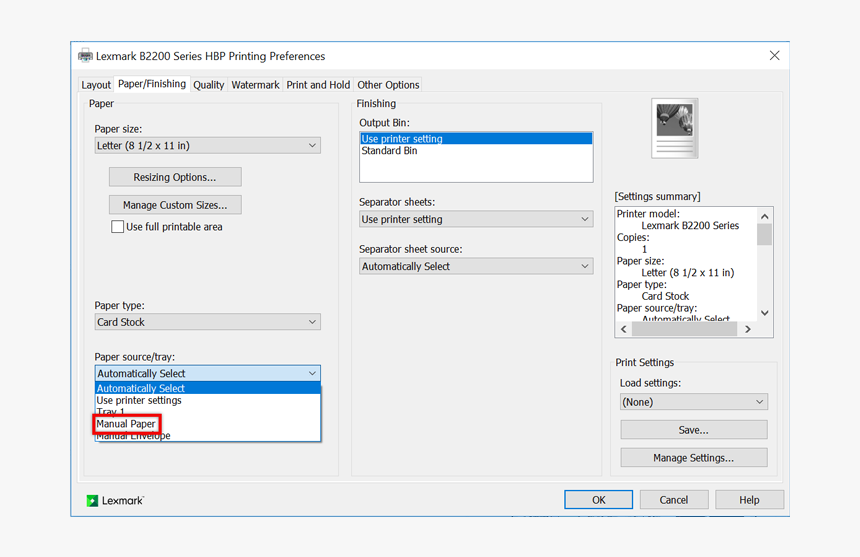Expand the Load settings dropdown
Viewport: 860px width, 557px height.
(x=693, y=402)
